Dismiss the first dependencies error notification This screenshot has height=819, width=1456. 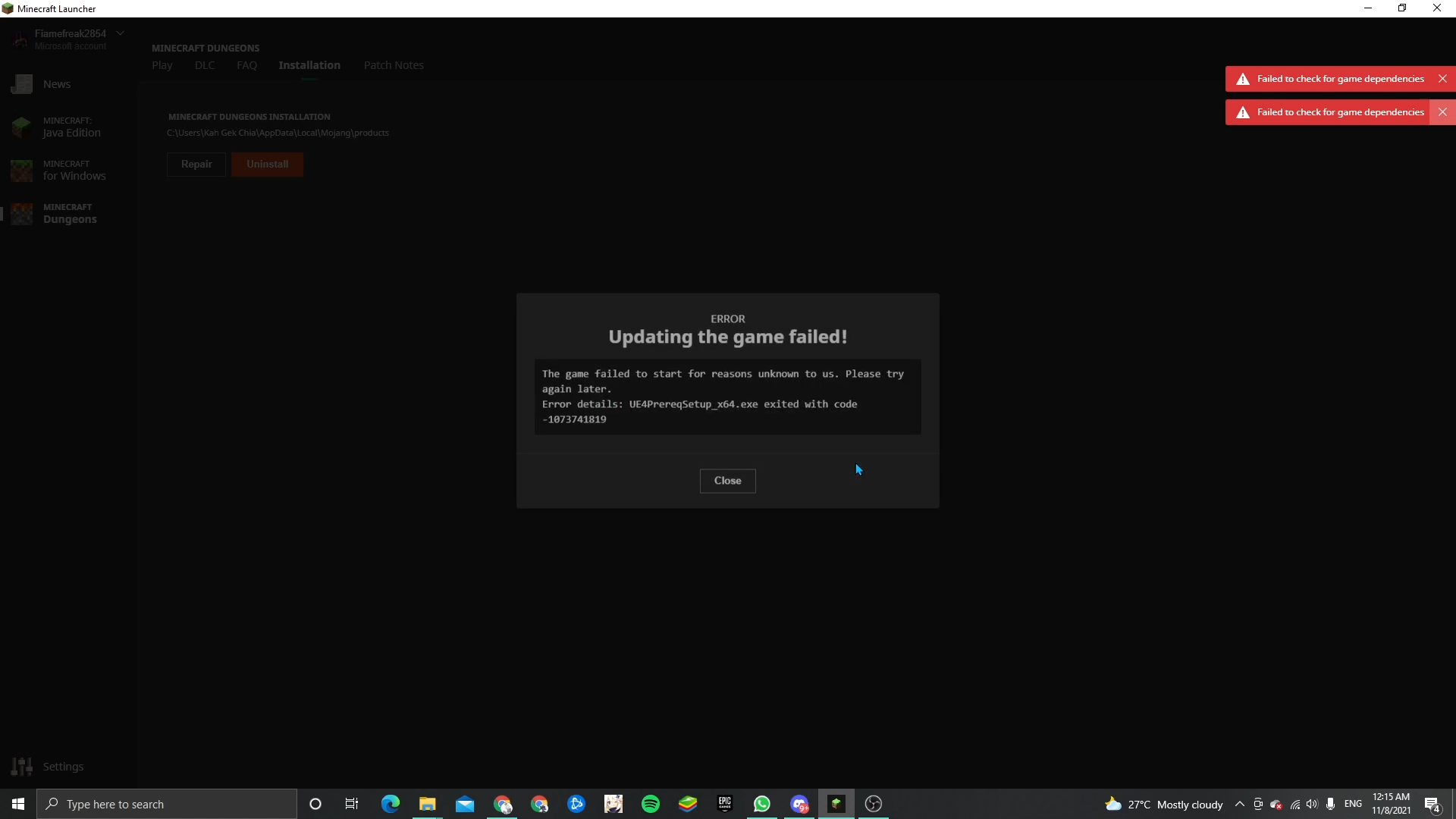(1442, 79)
